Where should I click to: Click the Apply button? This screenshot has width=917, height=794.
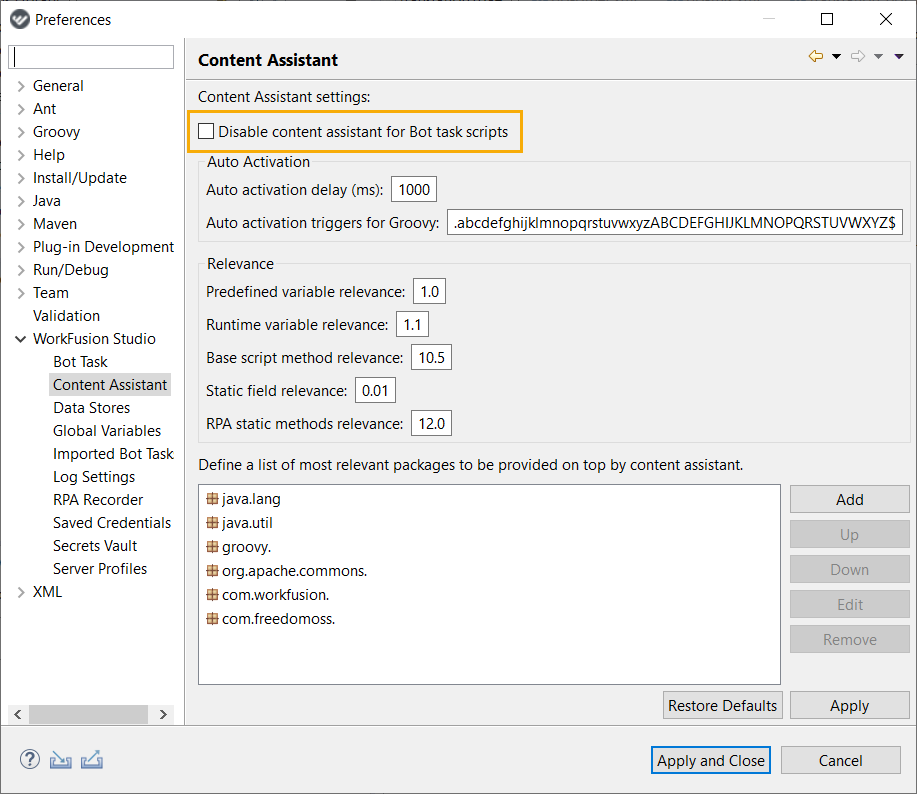(849, 706)
